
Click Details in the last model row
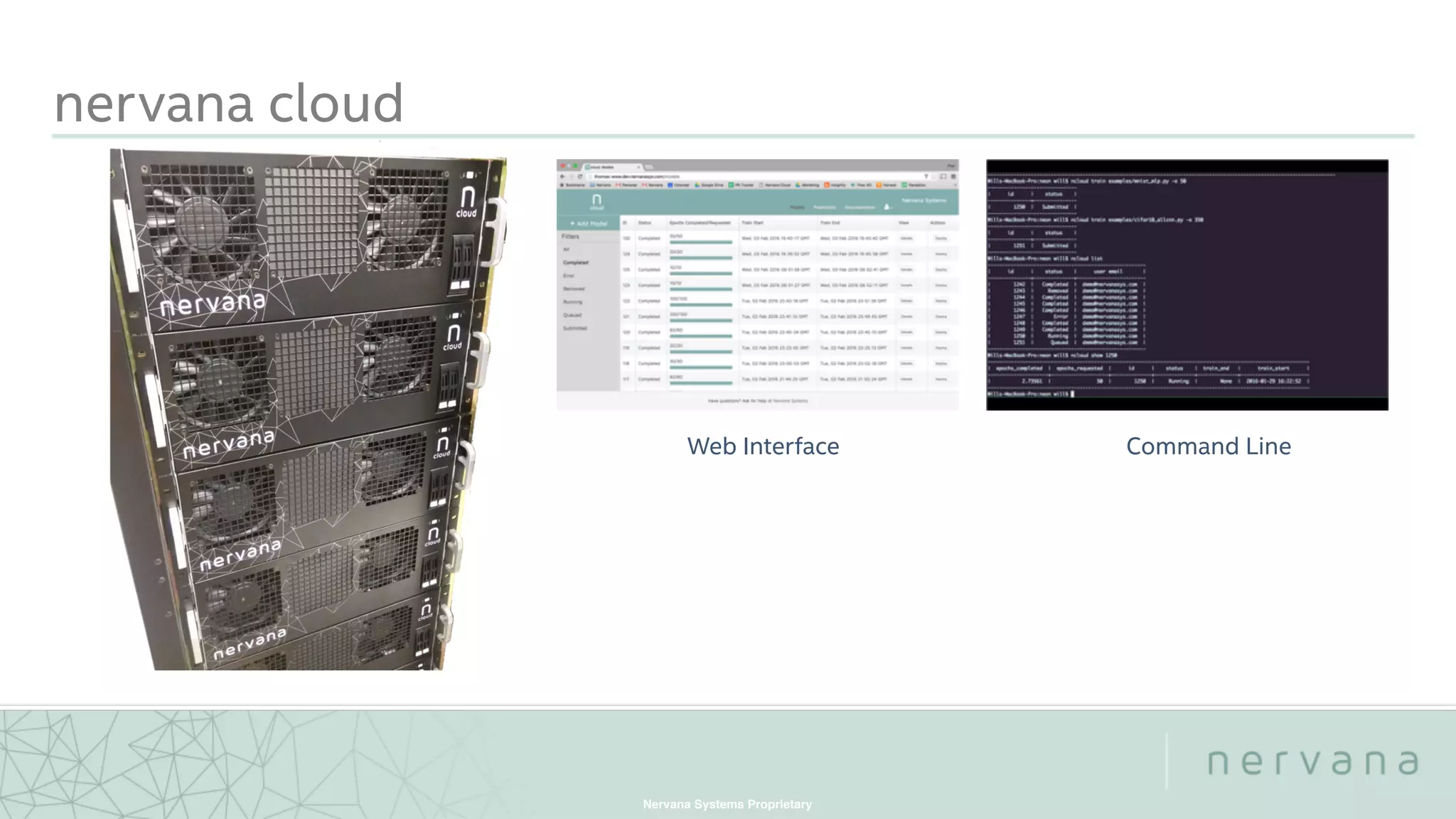click(x=906, y=379)
